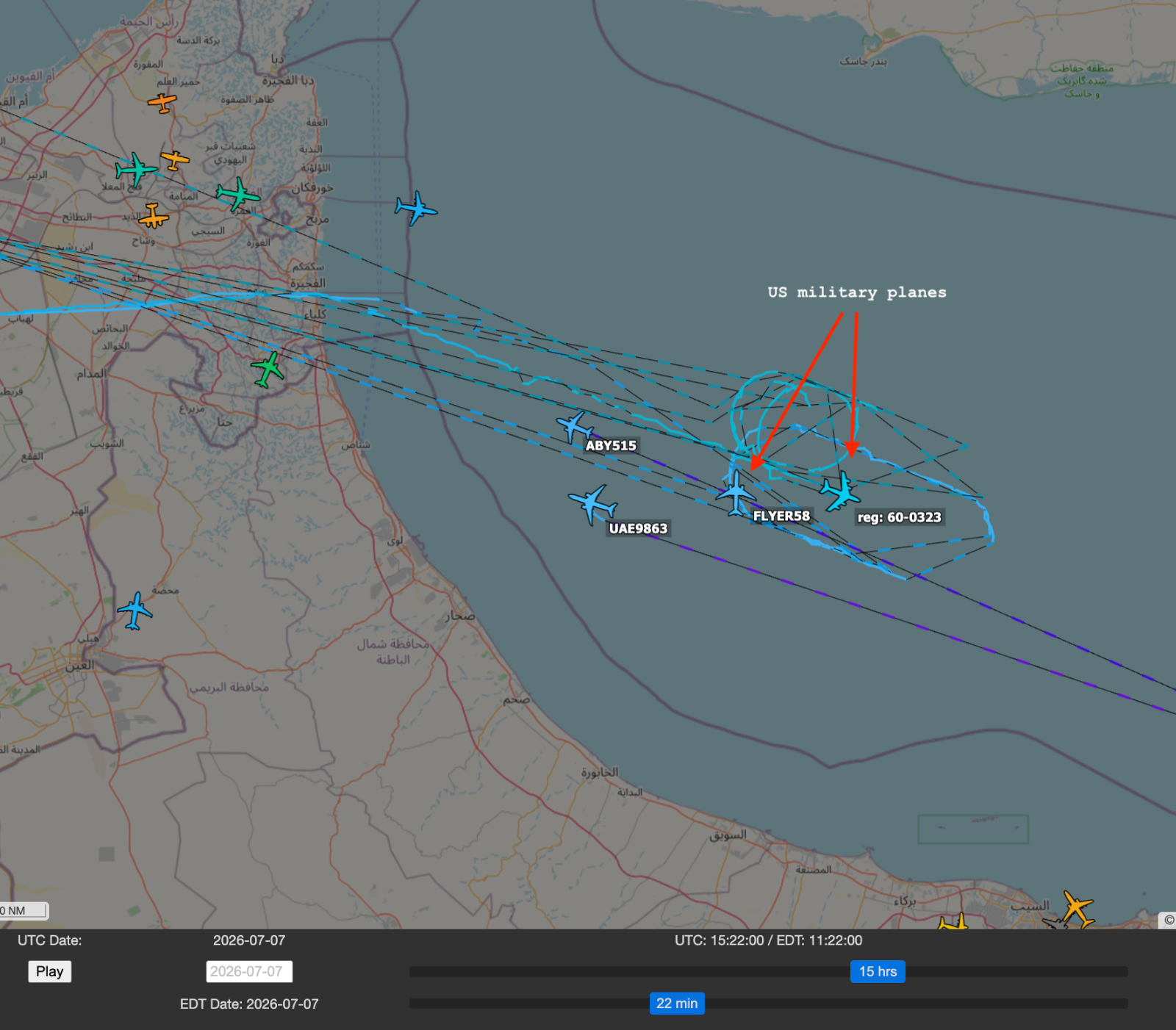Viewport: 1176px width, 1030px height.
Task: Select the blue aircraft off Khor Fakkan coast
Action: pyautogui.click(x=416, y=208)
